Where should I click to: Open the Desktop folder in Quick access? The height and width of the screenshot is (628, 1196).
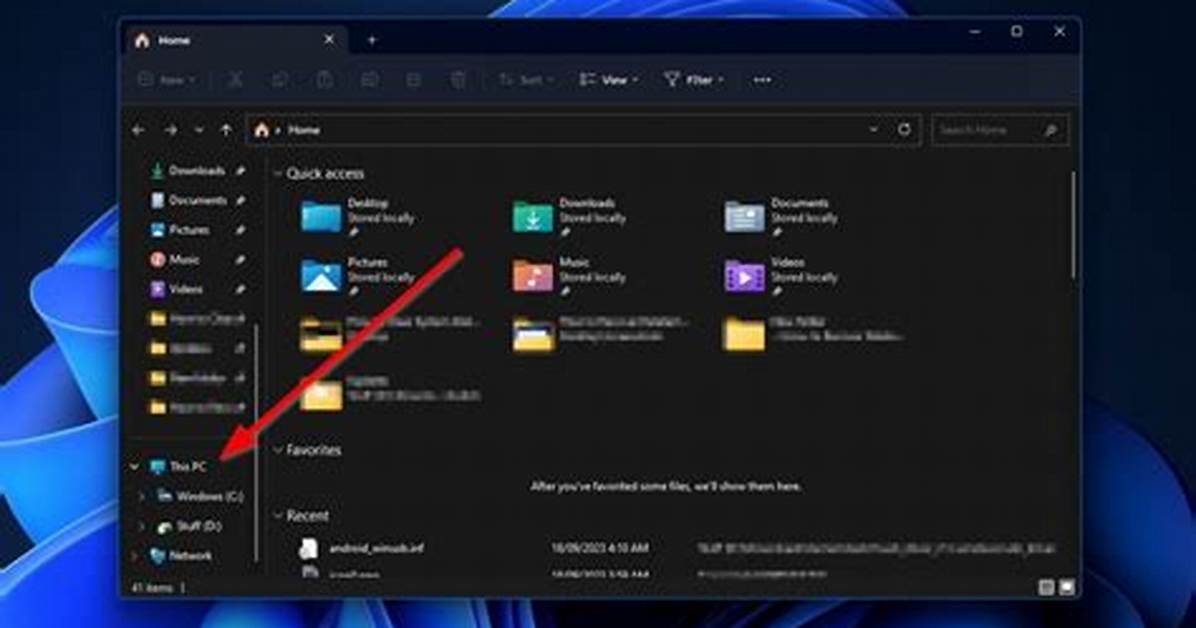(x=358, y=217)
